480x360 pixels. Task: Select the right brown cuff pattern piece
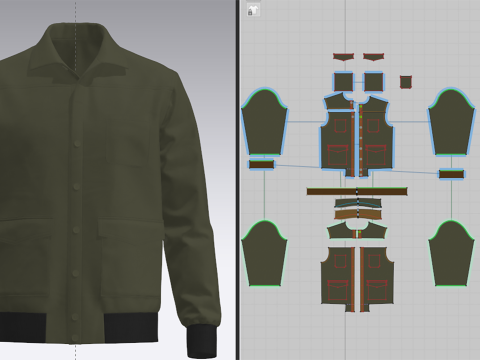pyautogui.click(x=451, y=174)
